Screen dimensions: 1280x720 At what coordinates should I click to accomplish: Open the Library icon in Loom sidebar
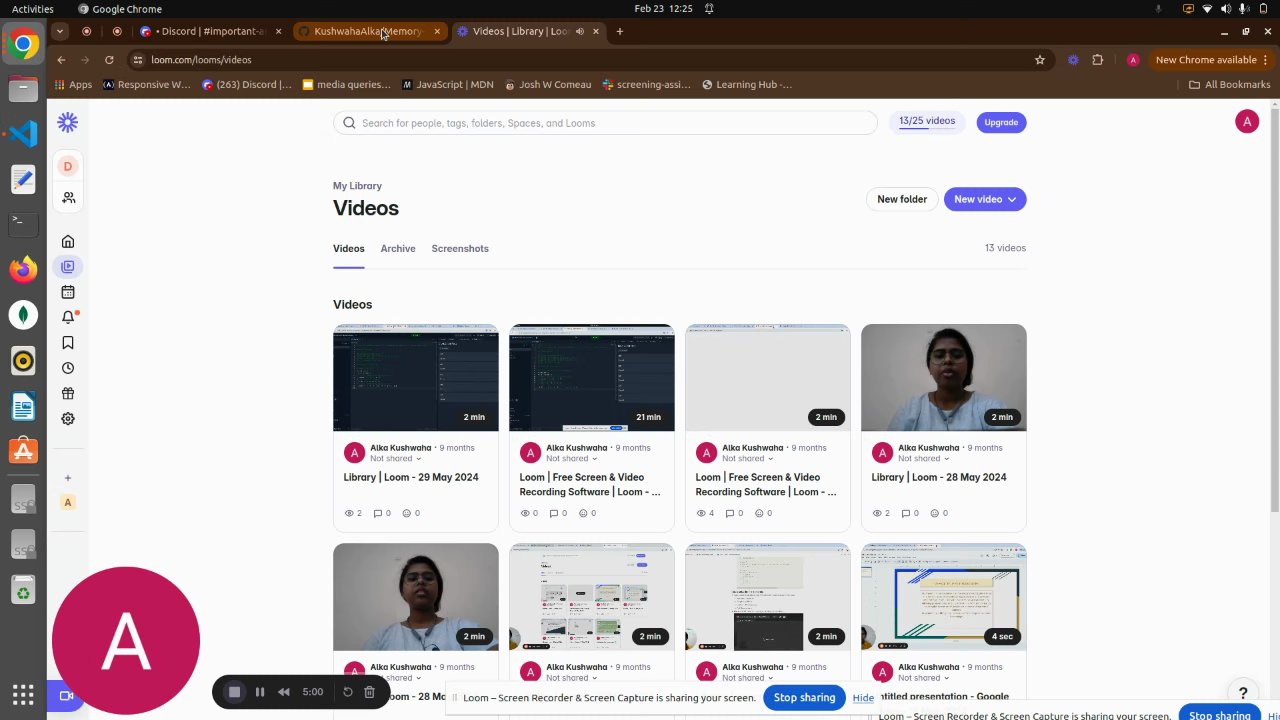(x=68, y=267)
